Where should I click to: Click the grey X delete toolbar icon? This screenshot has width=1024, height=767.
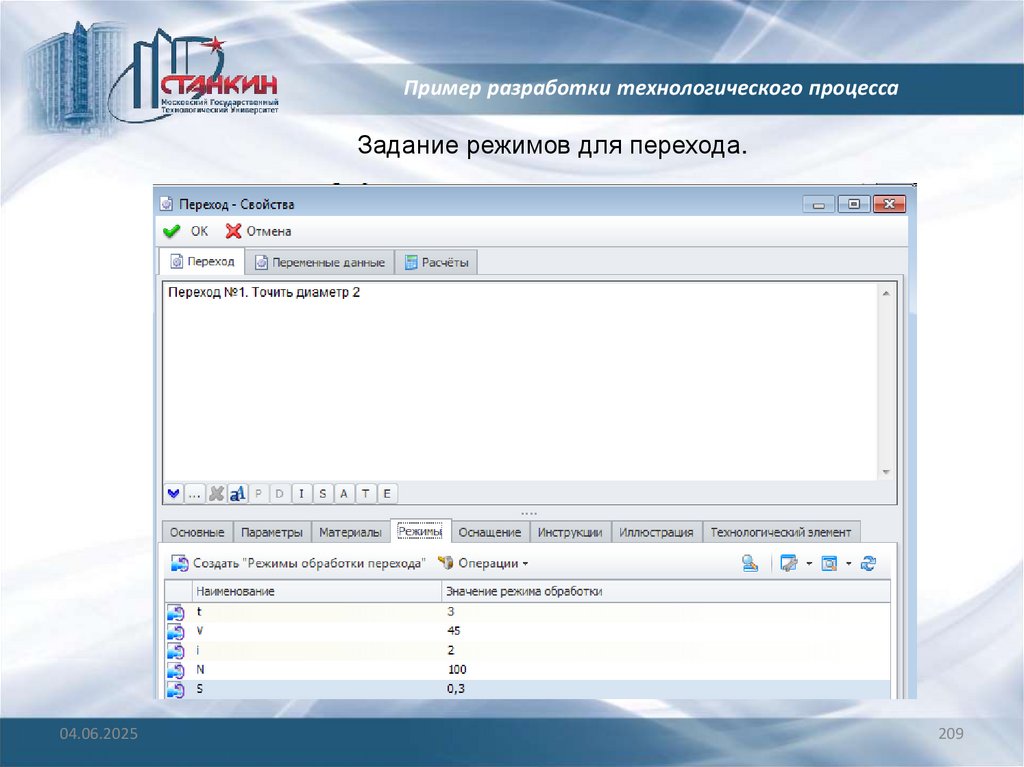tap(216, 493)
